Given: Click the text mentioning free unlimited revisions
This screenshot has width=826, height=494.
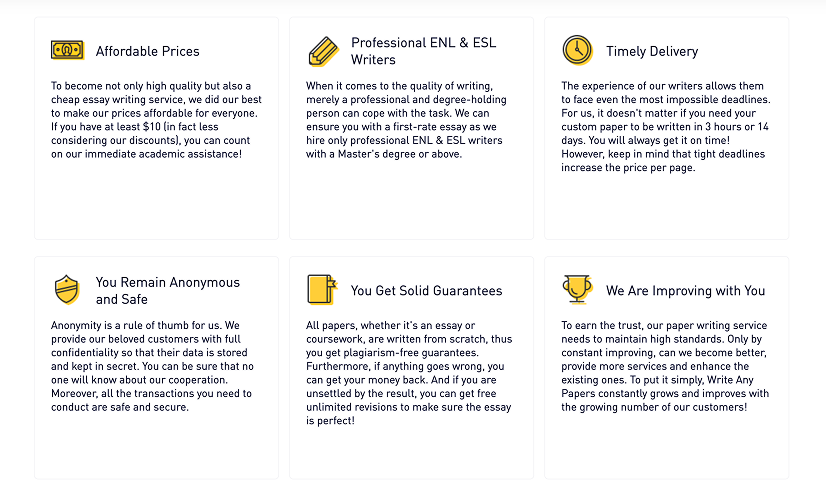Looking at the screenshot, I should [x=410, y=407].
